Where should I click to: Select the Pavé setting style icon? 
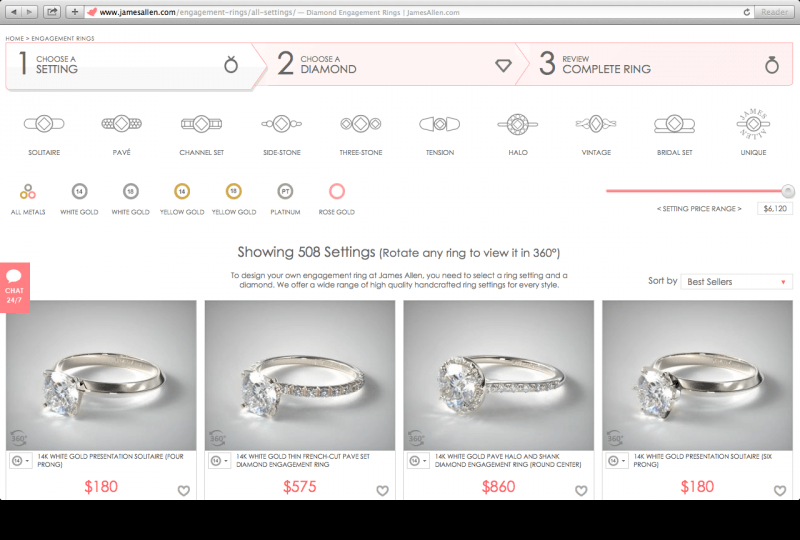coord(121,124)
